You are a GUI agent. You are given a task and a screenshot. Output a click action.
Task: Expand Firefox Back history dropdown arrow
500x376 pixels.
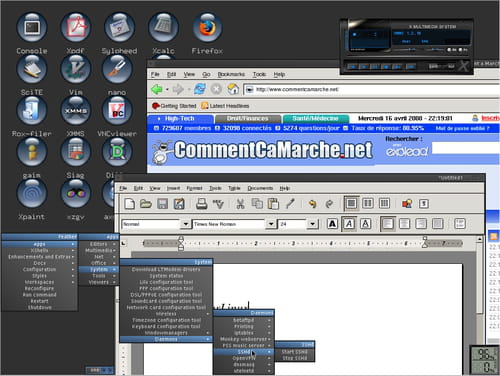[167, 89]
